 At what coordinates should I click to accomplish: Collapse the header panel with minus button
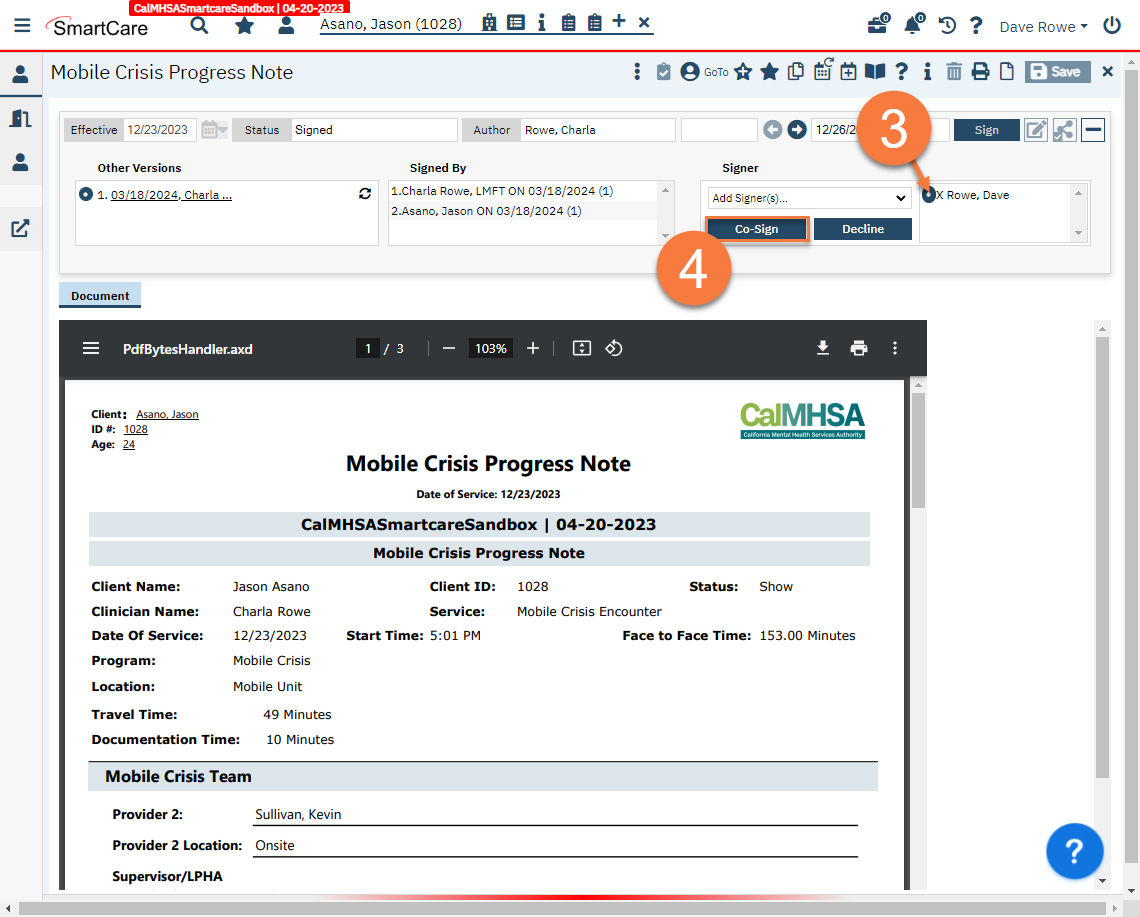(1093, 130)
